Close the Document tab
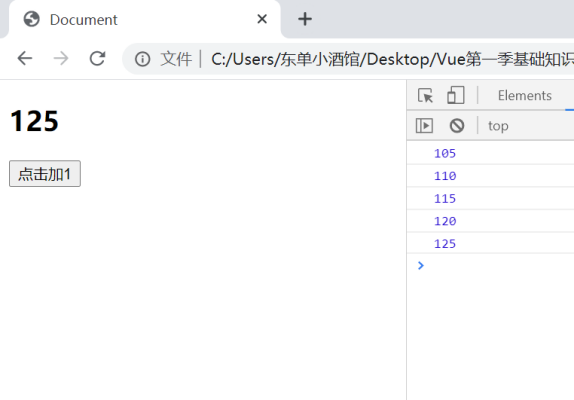Image resolution: width=574 pixels, height=400 pixels. [262, 19]
